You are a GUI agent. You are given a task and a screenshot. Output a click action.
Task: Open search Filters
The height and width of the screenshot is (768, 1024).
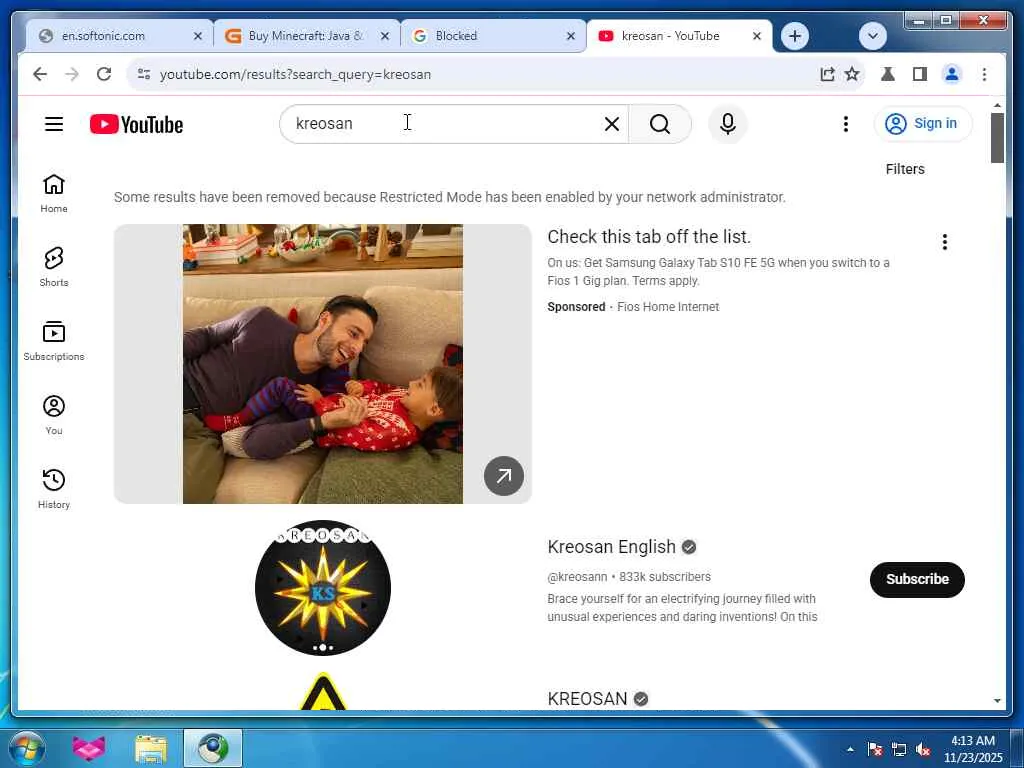click(x=904, y=169)
